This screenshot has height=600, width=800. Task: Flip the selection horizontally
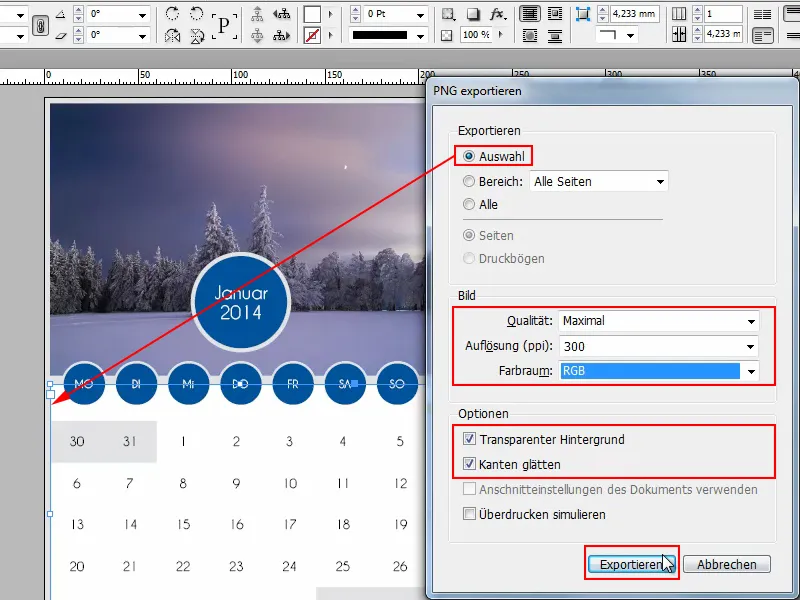(x=172, y=36)
